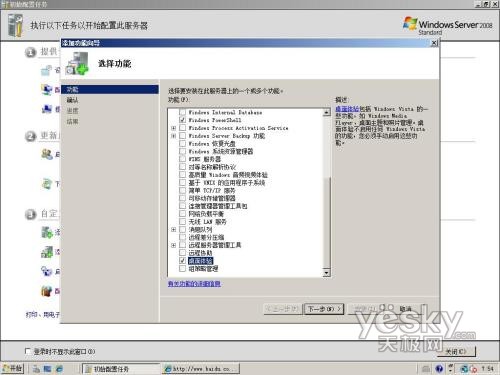The width and height of the screenshot is (500, 375).
Task: Click the network computers icon under step 1
Action: click(47, 89)
